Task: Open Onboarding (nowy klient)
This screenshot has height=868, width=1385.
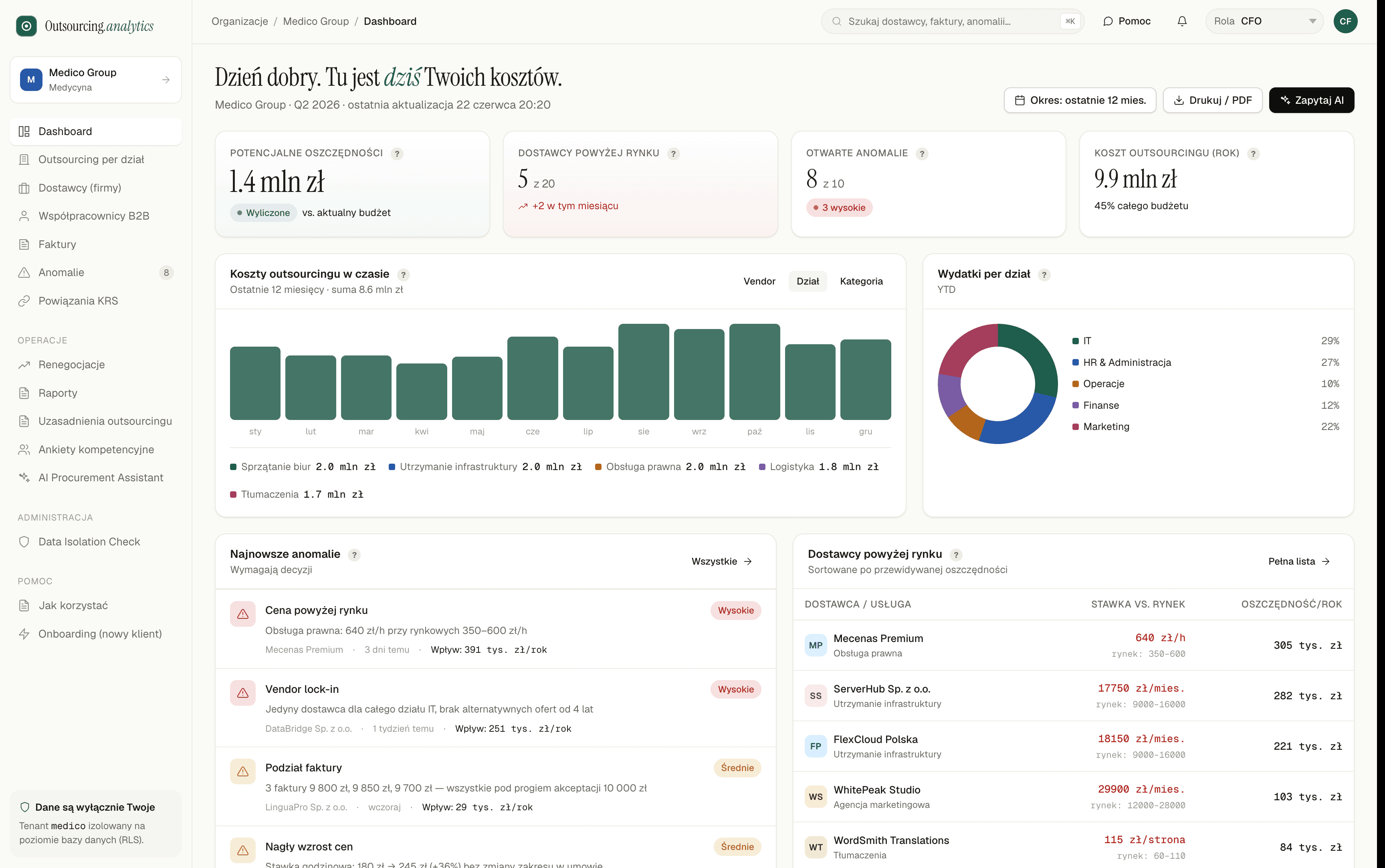Action: [96, 634]
